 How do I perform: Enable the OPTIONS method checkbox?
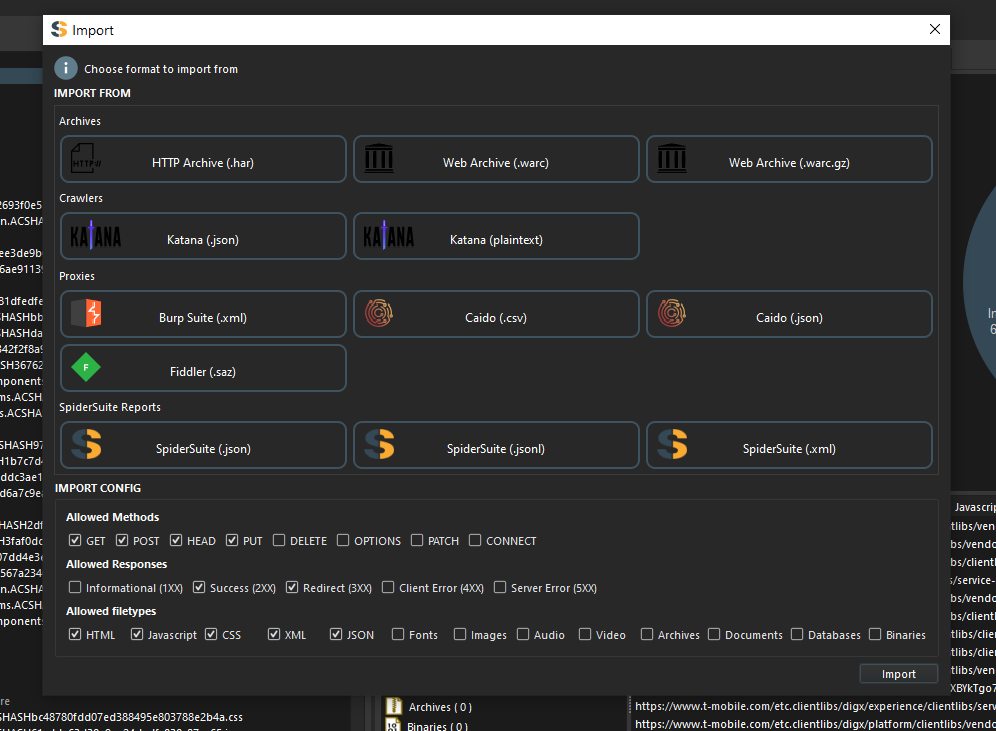tap(343, 540)
